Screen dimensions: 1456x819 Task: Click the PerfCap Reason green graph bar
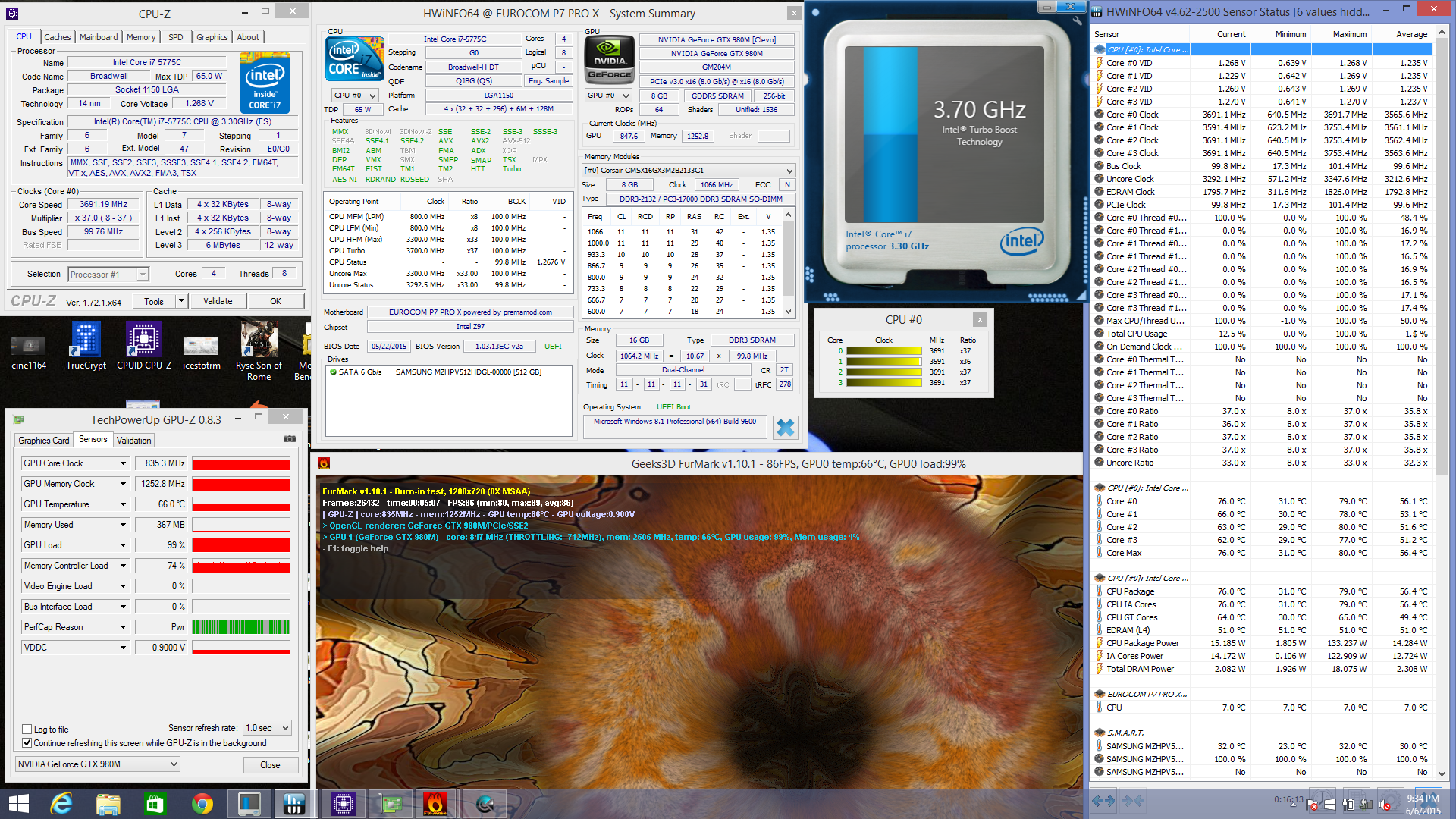click(x=241, y=627)
